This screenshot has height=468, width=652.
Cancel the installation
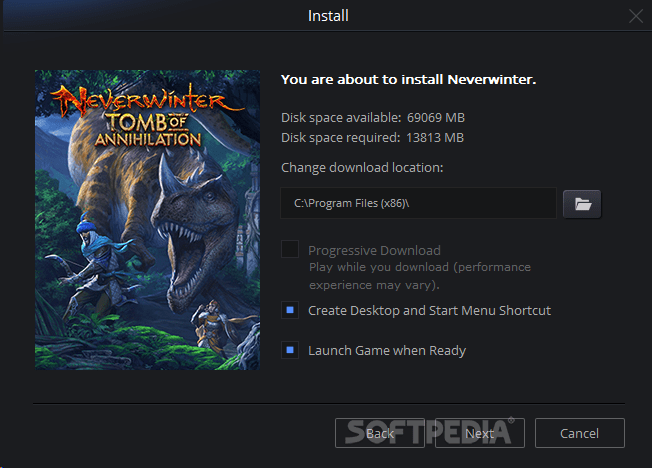tap(580, 433)
